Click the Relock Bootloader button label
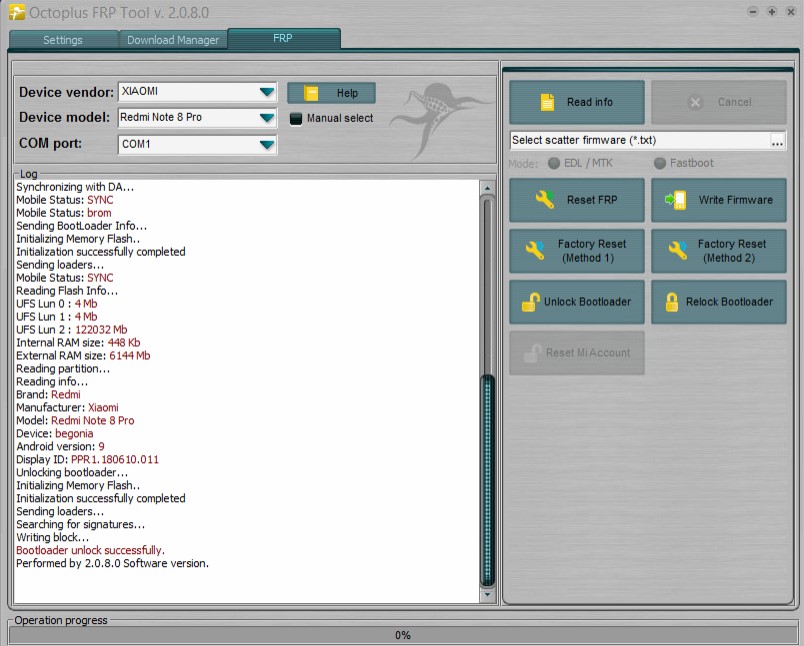The image size is (804, 646). (x=729, y=301)
